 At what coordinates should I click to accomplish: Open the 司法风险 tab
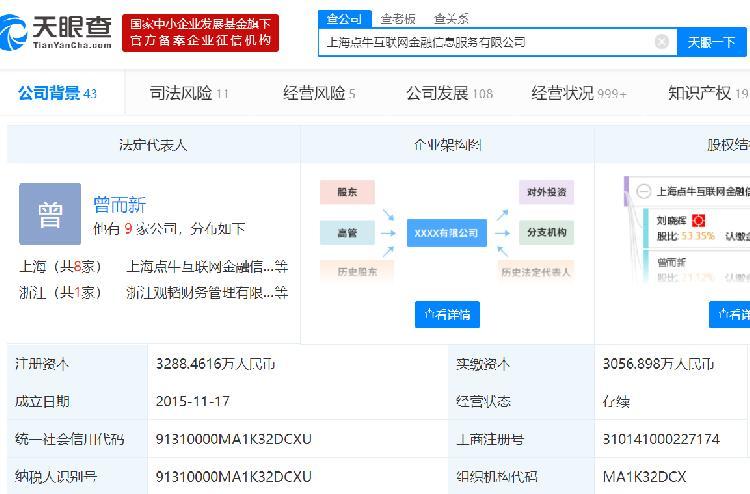(x=189, y=93)
